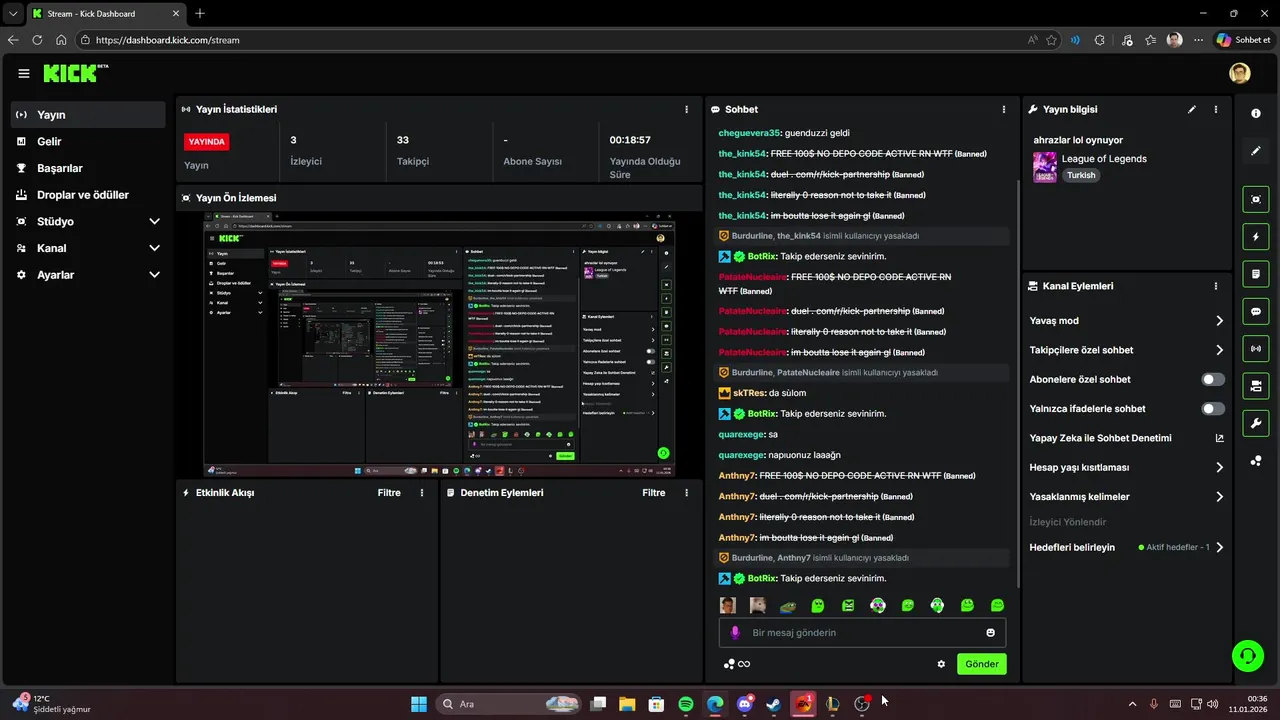Open Yapay Zeka ile Sohbet Denetimi external link icon
The image size is (1280, 720).
tap(1219, 438)
